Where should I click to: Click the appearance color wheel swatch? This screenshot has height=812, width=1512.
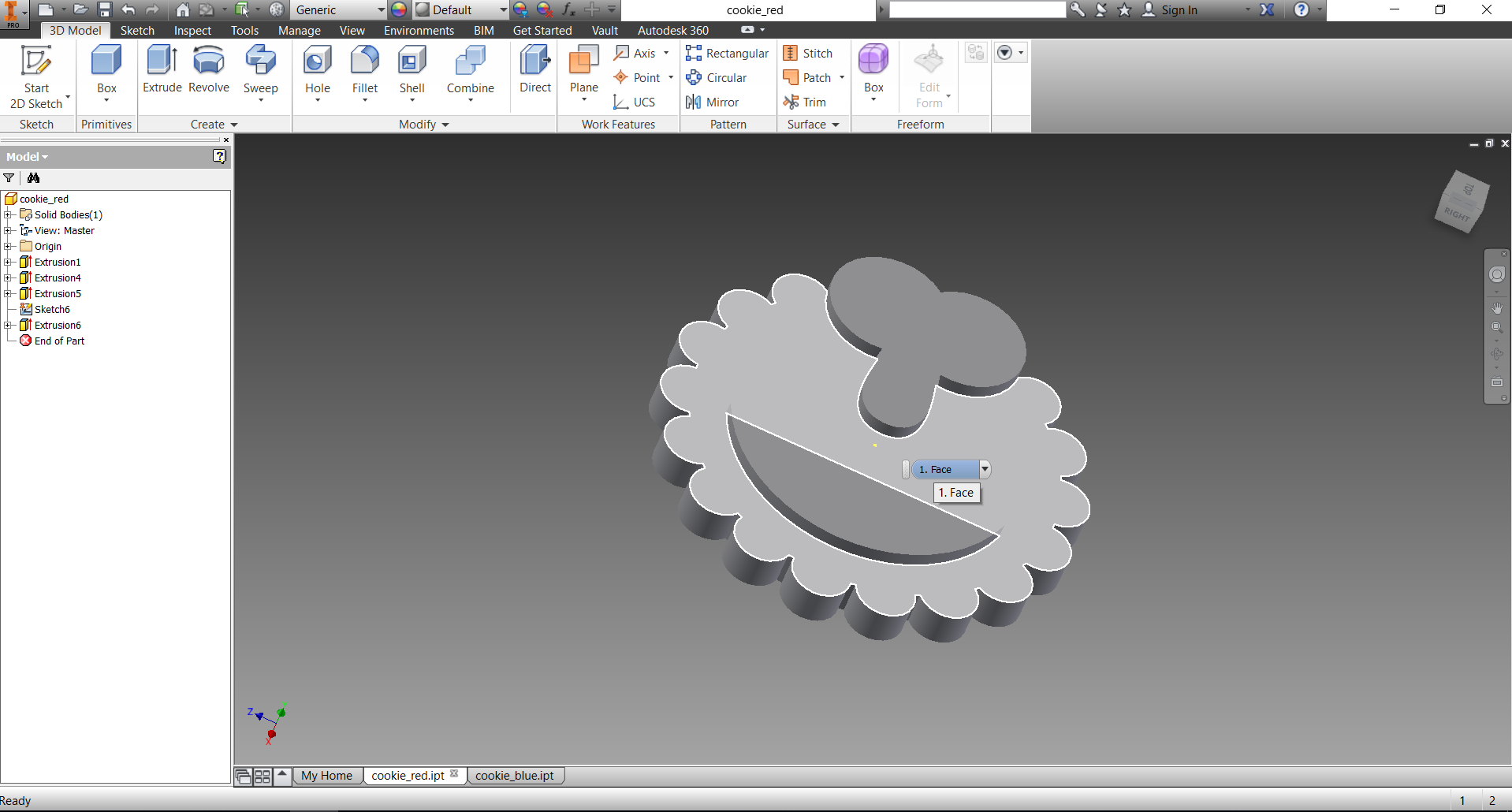[399, 10]
